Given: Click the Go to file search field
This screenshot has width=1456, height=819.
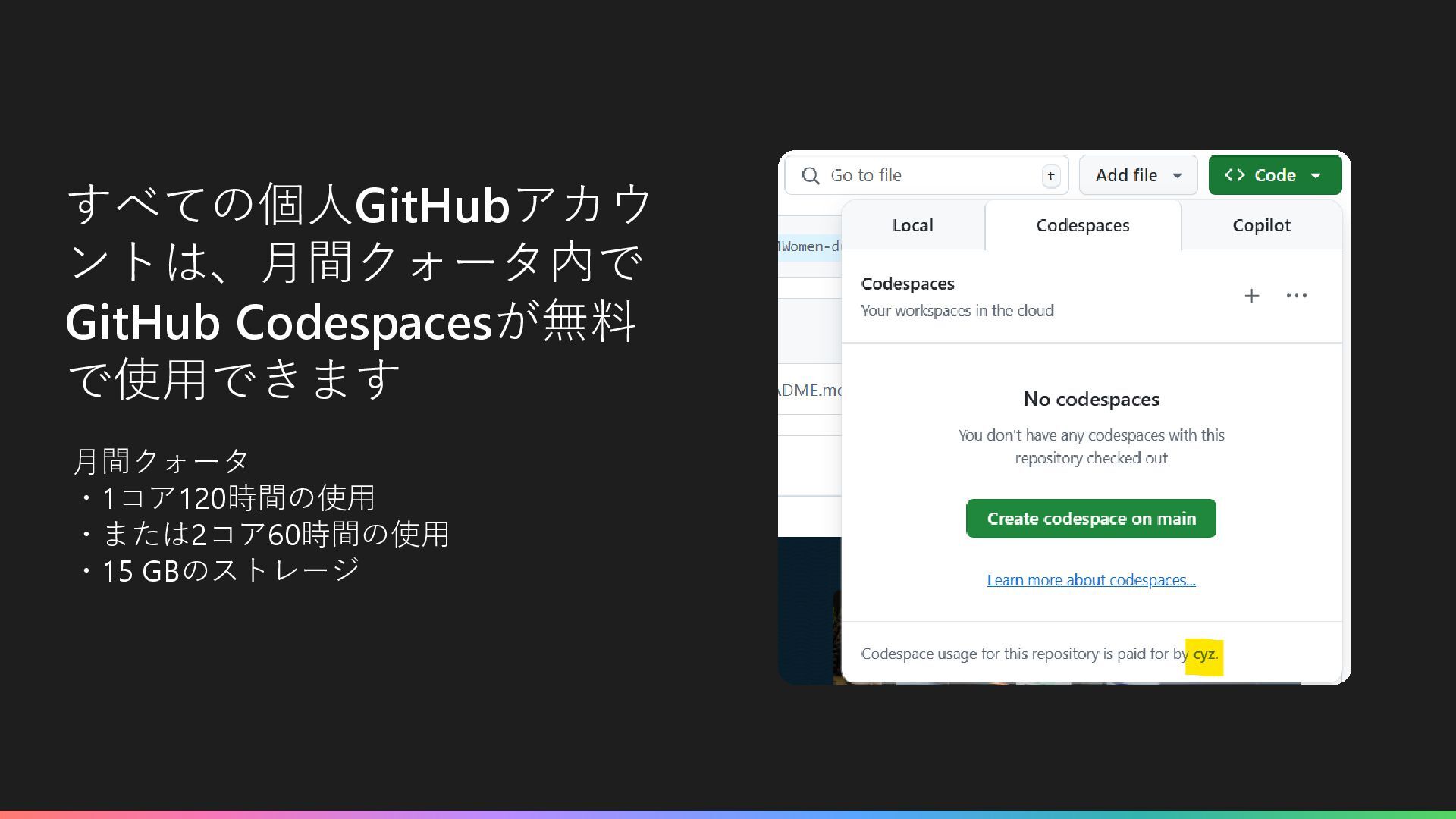Looking at the screenshot, I should [x=927, y=175].
